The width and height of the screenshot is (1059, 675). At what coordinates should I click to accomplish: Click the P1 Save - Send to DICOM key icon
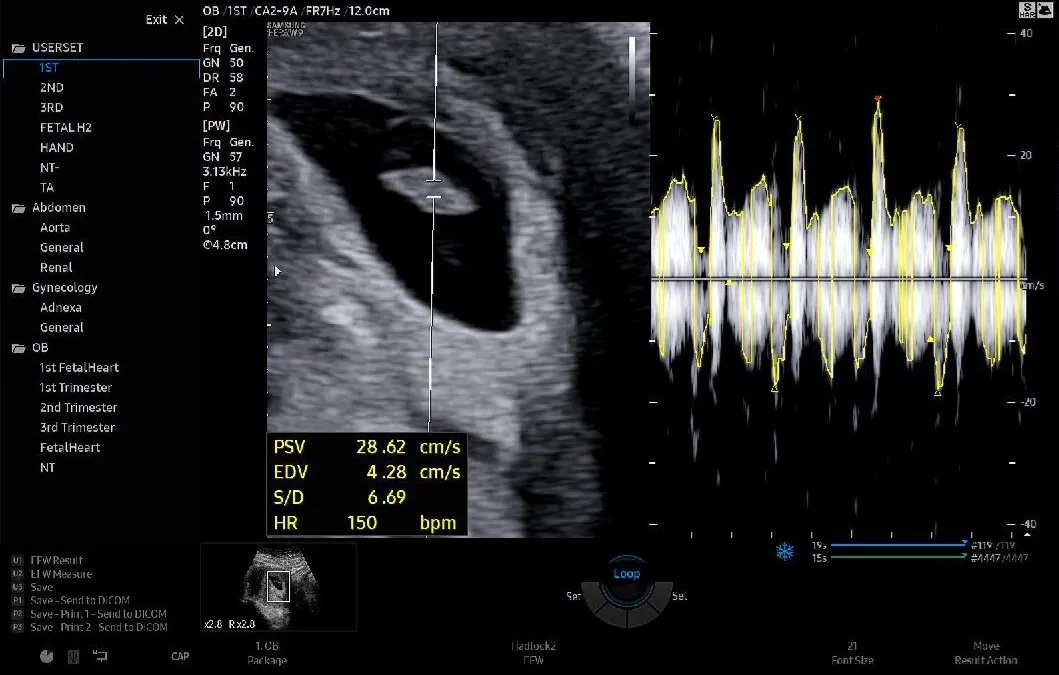pyautogui.click(x=18, y=600)
